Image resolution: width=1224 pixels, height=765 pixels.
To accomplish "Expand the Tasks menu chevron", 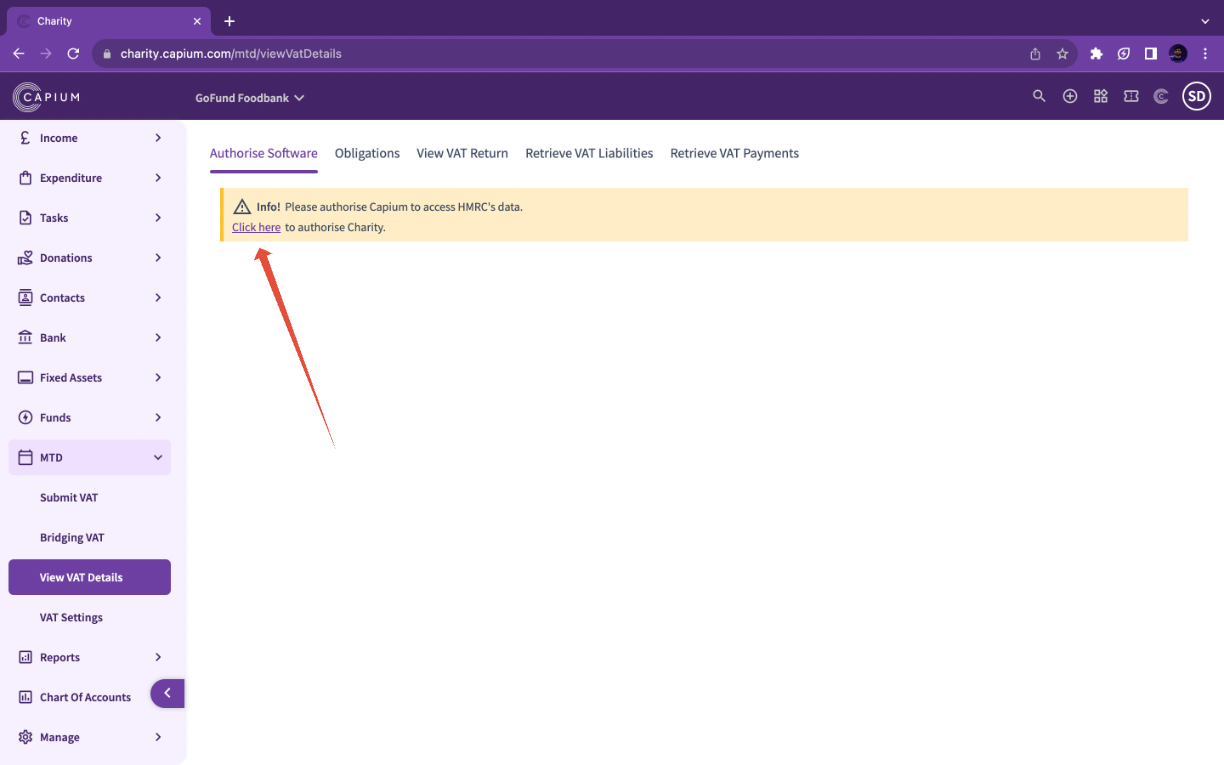I will pyautogui.click(x=158, y=218).
